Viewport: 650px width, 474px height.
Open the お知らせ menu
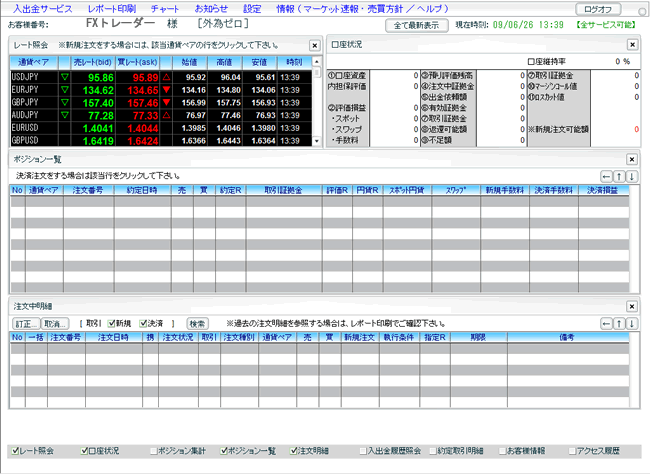click(211, 9)
